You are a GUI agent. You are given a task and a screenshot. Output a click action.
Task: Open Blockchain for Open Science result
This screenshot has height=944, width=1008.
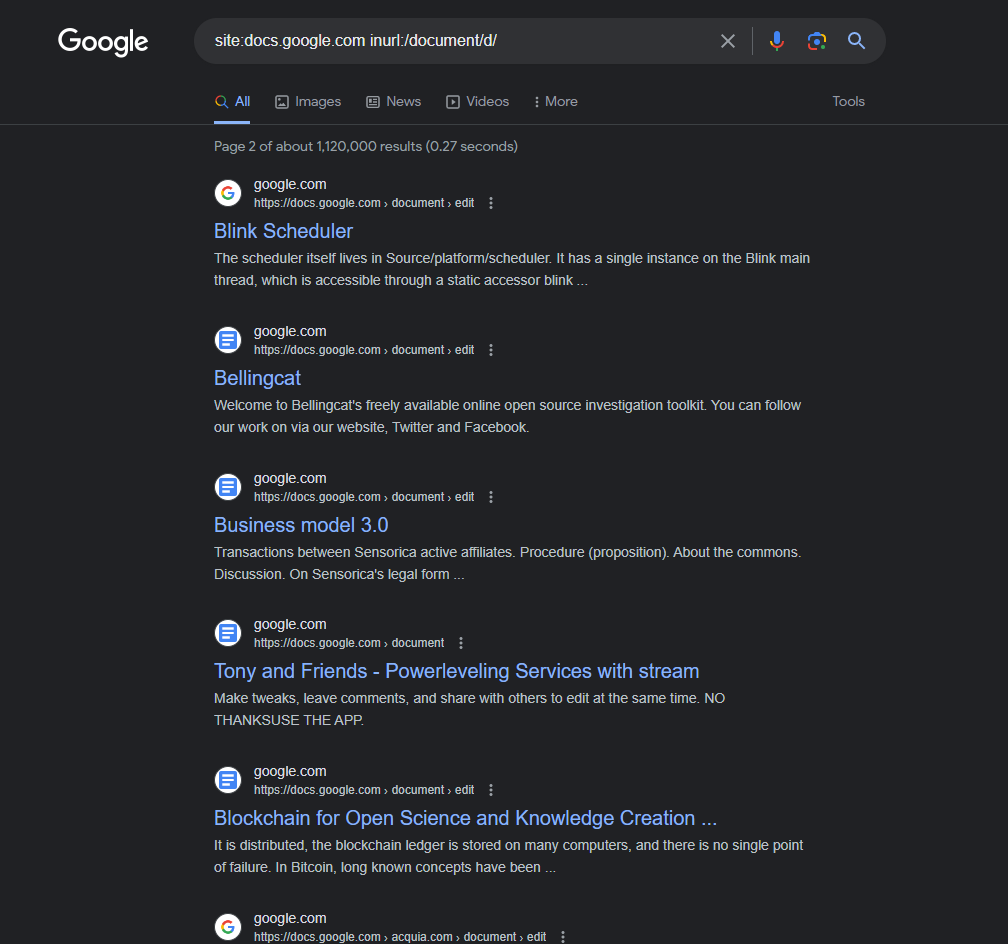coord(465,818)
